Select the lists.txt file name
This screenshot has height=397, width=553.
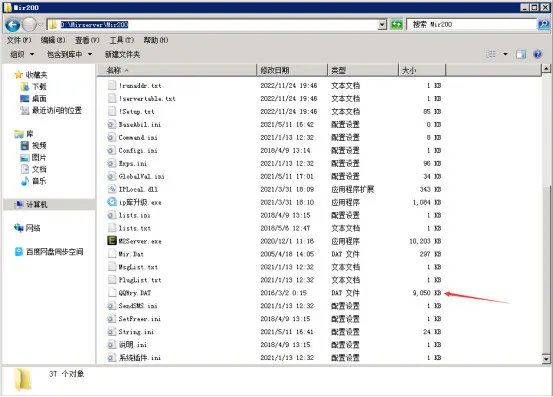pyautogui.click(x=135, y=228)
